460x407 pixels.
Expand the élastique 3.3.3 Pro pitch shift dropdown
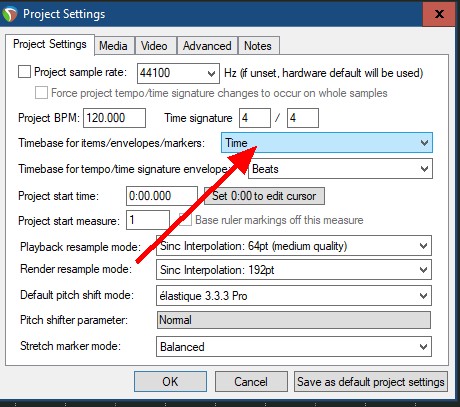pos(294,296)
